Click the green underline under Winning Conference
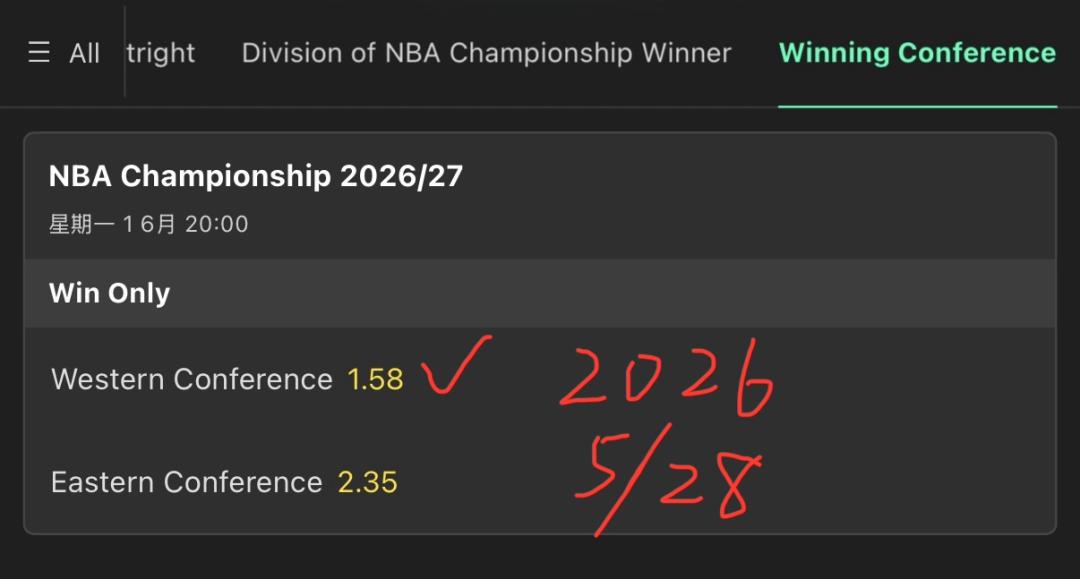Image resolution: width=1080 pixels, height=579 pixels. click(917, 107)
